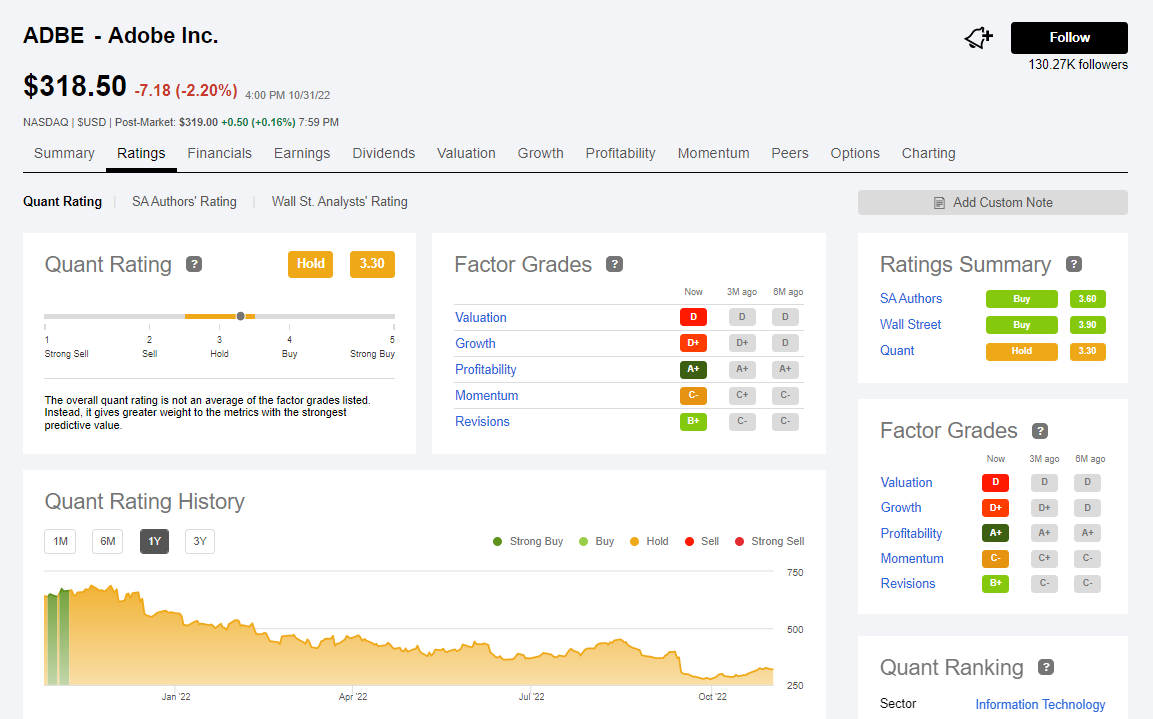Image resolution: width=1153 pixels, height=719 pixels.
Task: Toggle the Strong Sell legend series
Action: click(769, 541)
